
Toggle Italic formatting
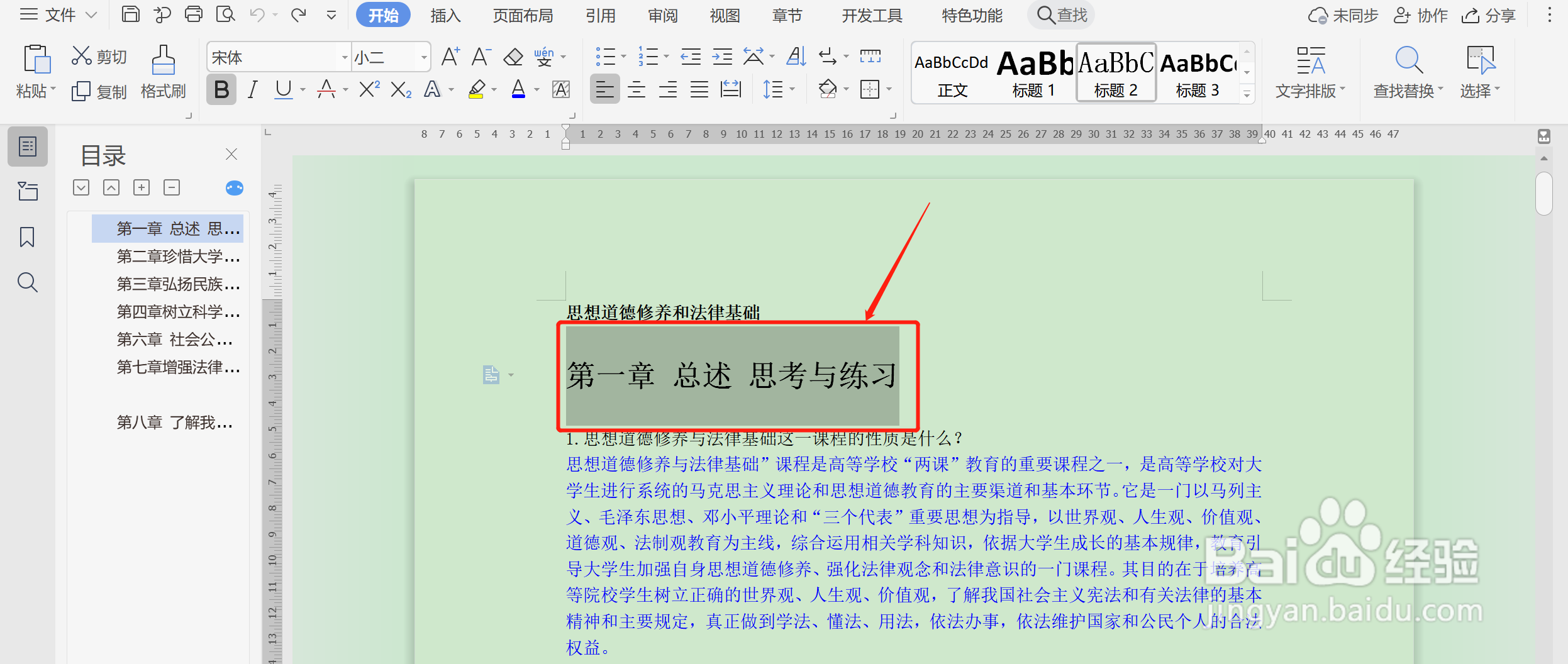pyautogui.click(x=253, y=90)
